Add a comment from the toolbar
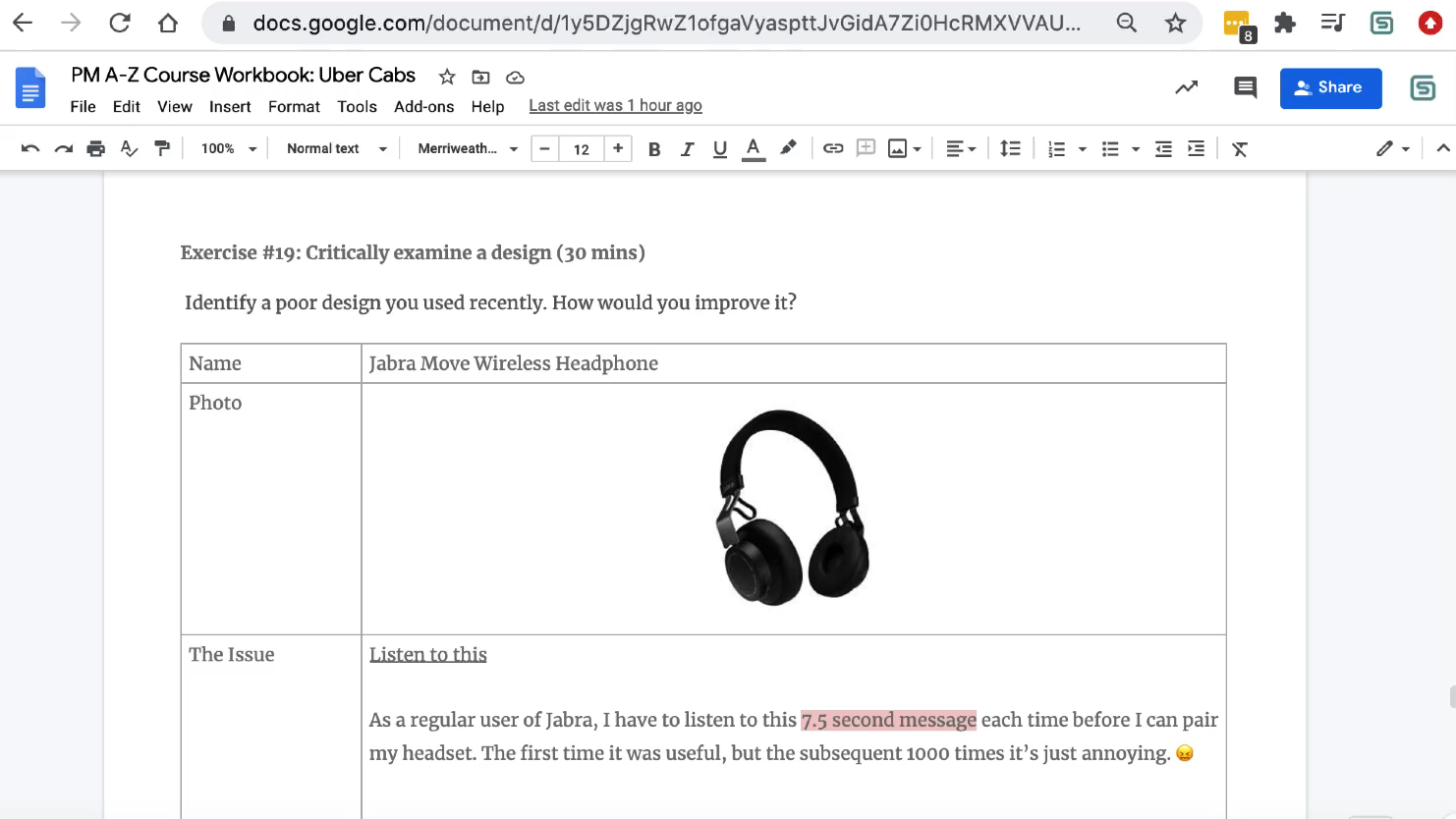 866,148
